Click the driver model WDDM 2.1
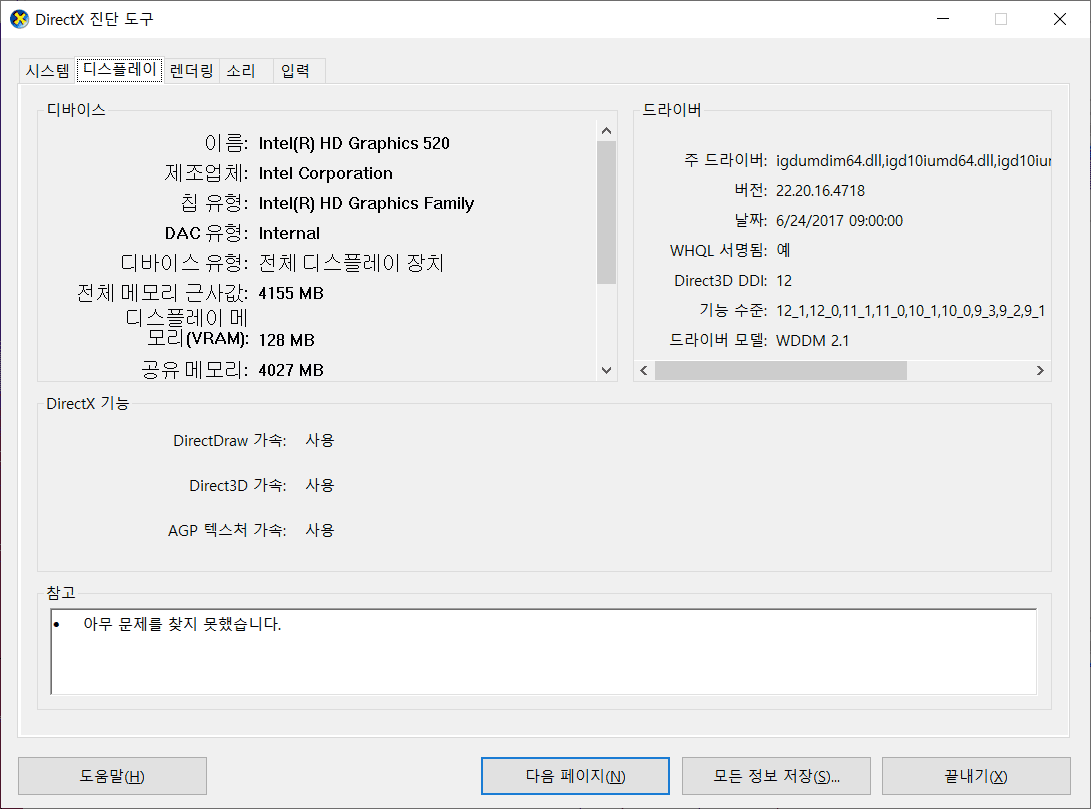 (812, 341)
